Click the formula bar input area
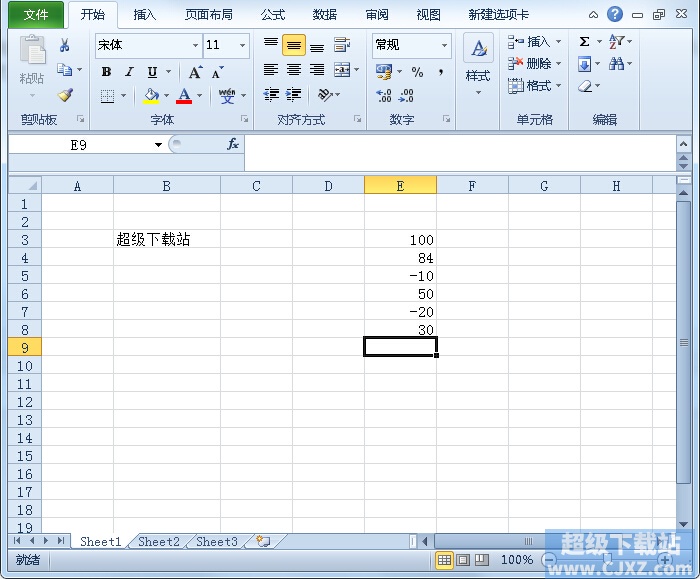This screenshot has width=700, height=579. (x=460, y=153)
